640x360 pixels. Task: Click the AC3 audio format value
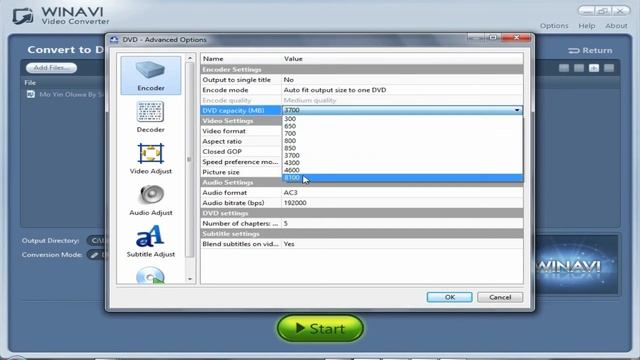pos(291,193)
